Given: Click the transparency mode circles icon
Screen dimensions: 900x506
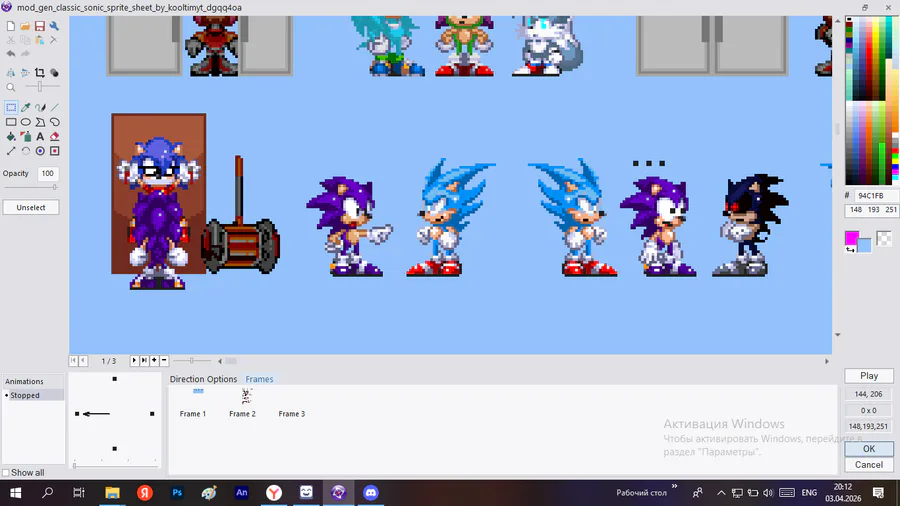Looking at the screenshot, I should point(54,73).
